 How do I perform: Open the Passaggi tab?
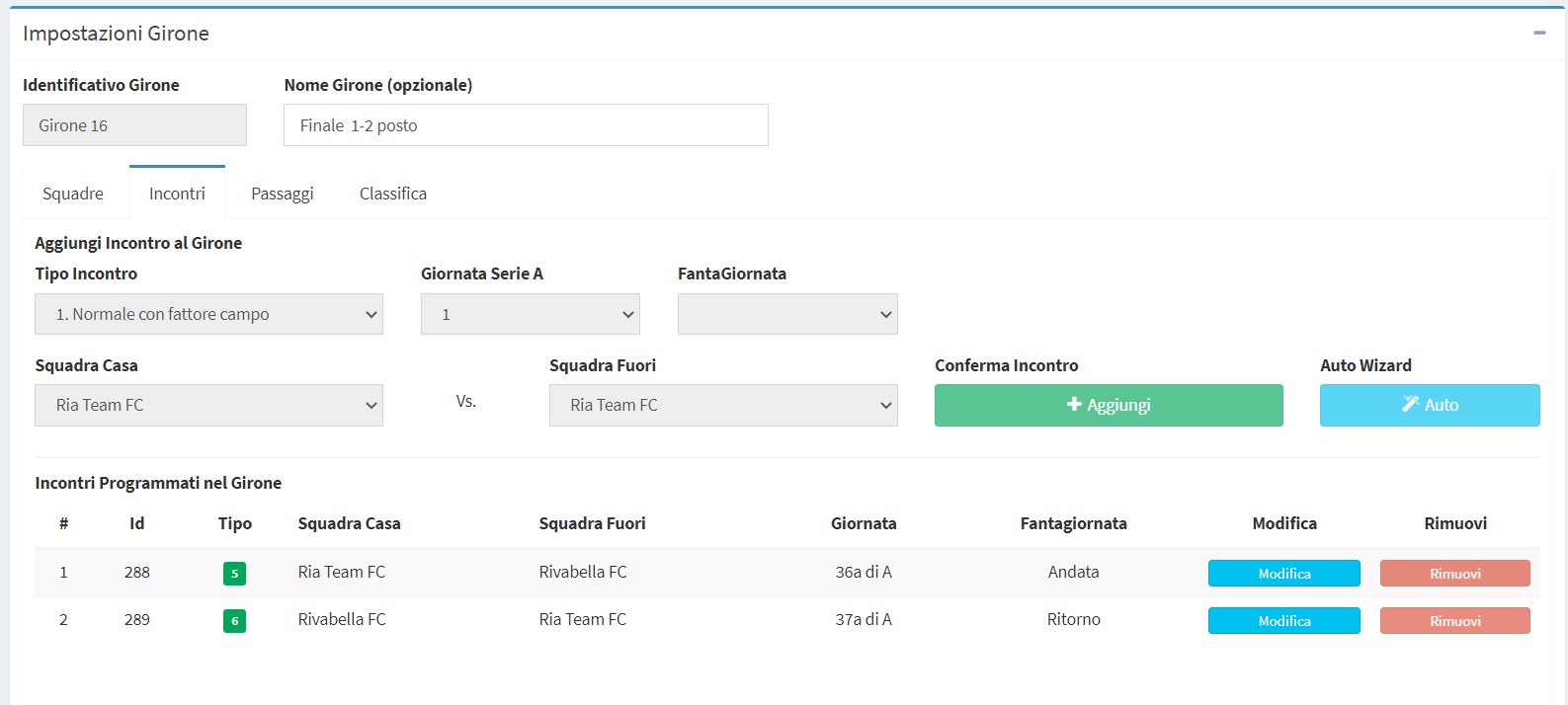(x=282, y=194)
